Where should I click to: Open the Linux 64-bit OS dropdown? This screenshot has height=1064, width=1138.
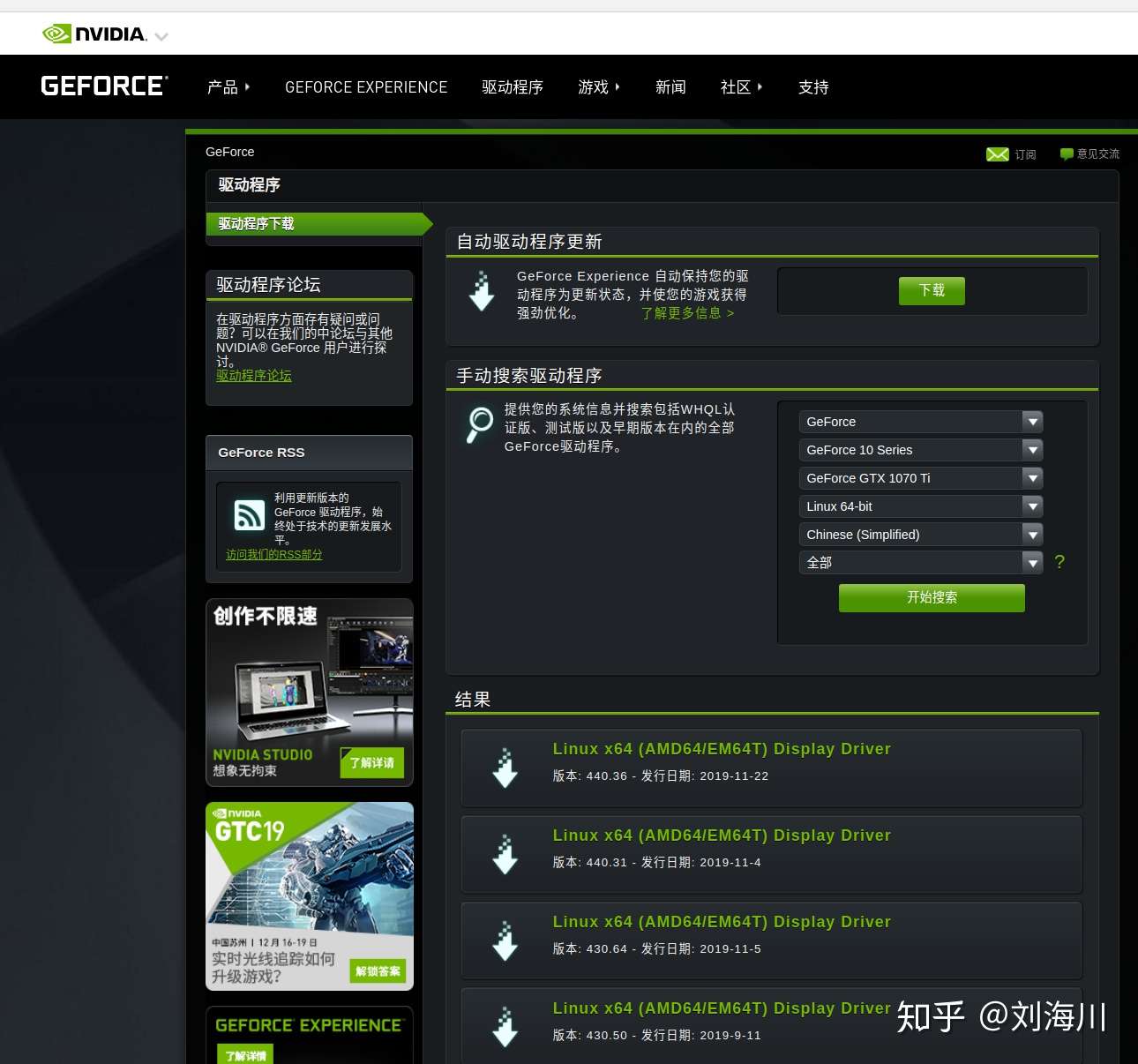point(921,506)
